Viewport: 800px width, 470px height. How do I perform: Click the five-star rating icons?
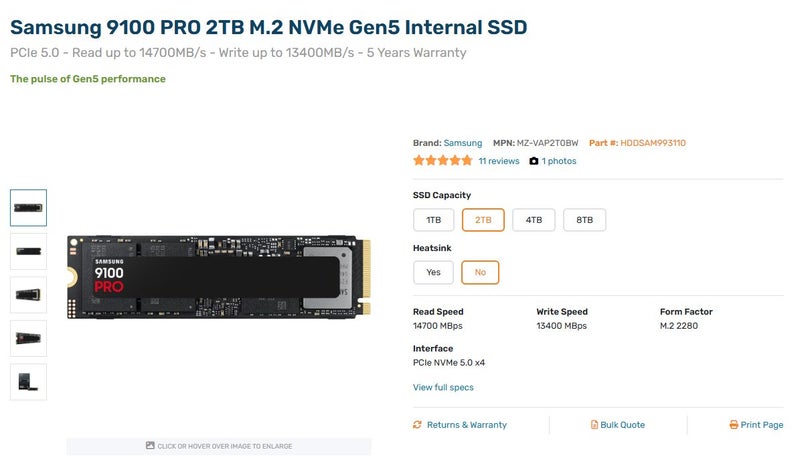(x=442, y=160)
